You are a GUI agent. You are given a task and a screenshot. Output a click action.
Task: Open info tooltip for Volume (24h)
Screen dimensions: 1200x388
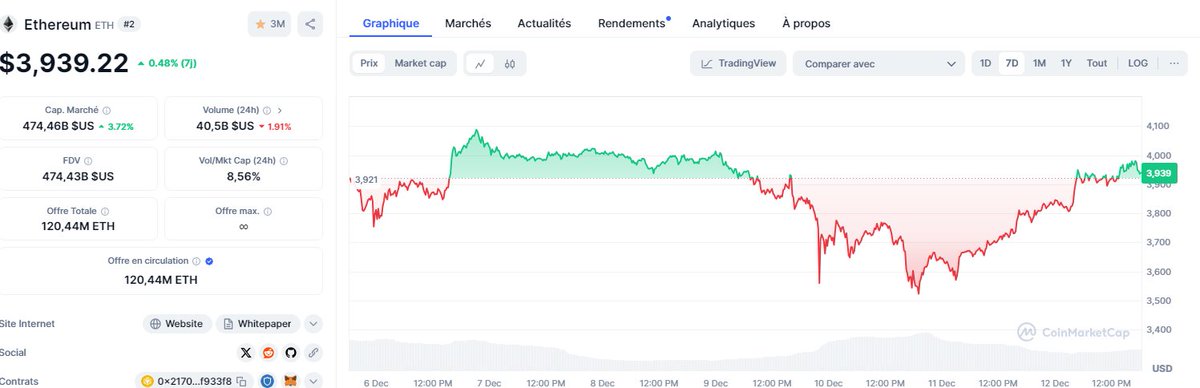click(266, 111)
